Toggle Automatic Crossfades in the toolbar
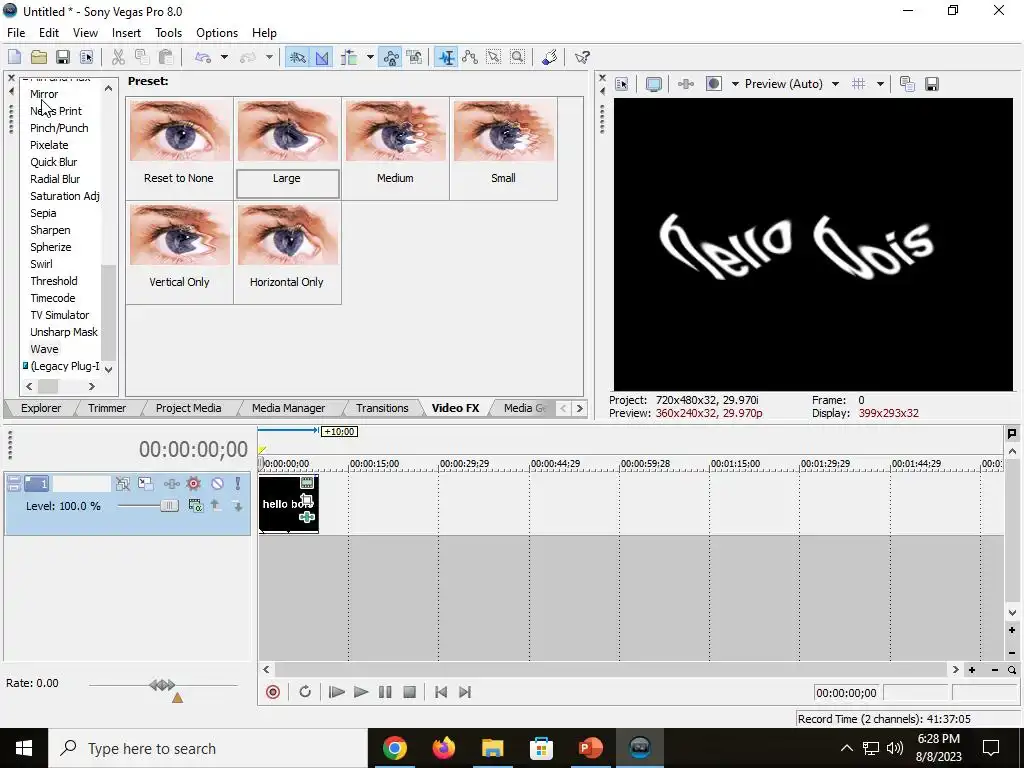Image resolution: width=1024 pixels, height=768 pixels. (x=322, y=57)
